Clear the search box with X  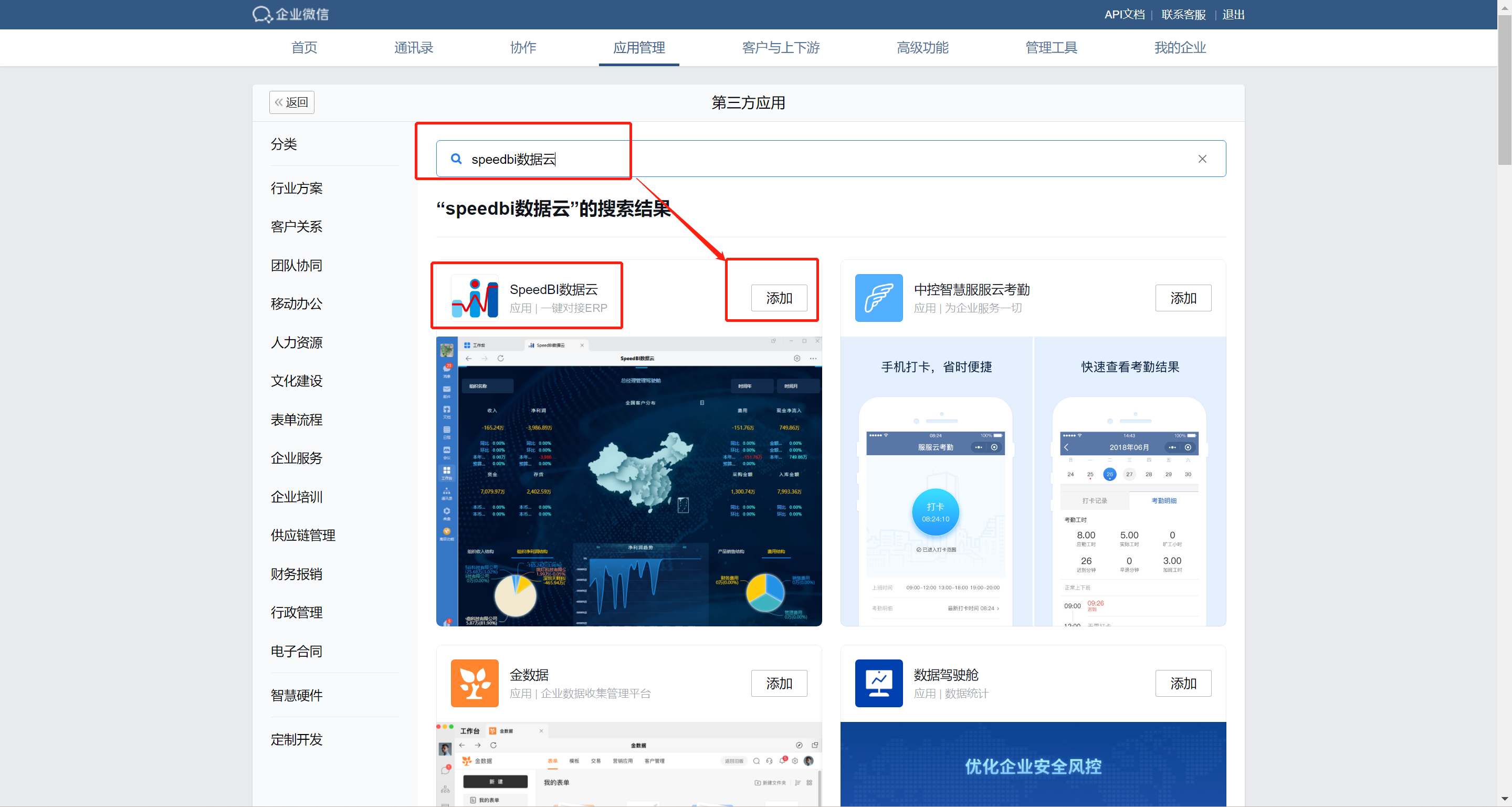coord(1202,159)
